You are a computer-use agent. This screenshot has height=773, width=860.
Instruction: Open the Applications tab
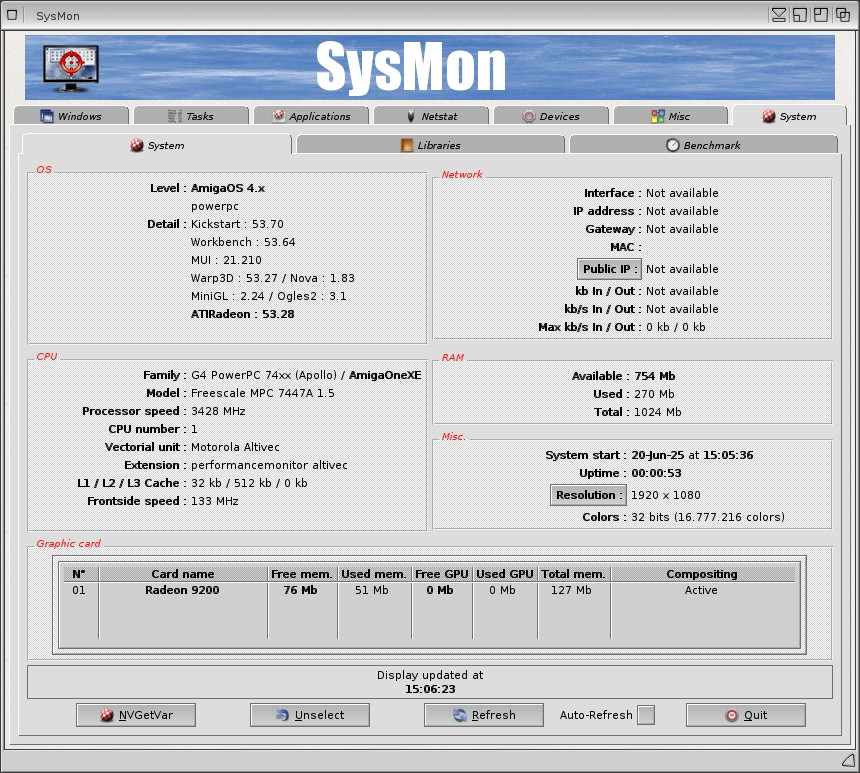click(x=311, y=116)
